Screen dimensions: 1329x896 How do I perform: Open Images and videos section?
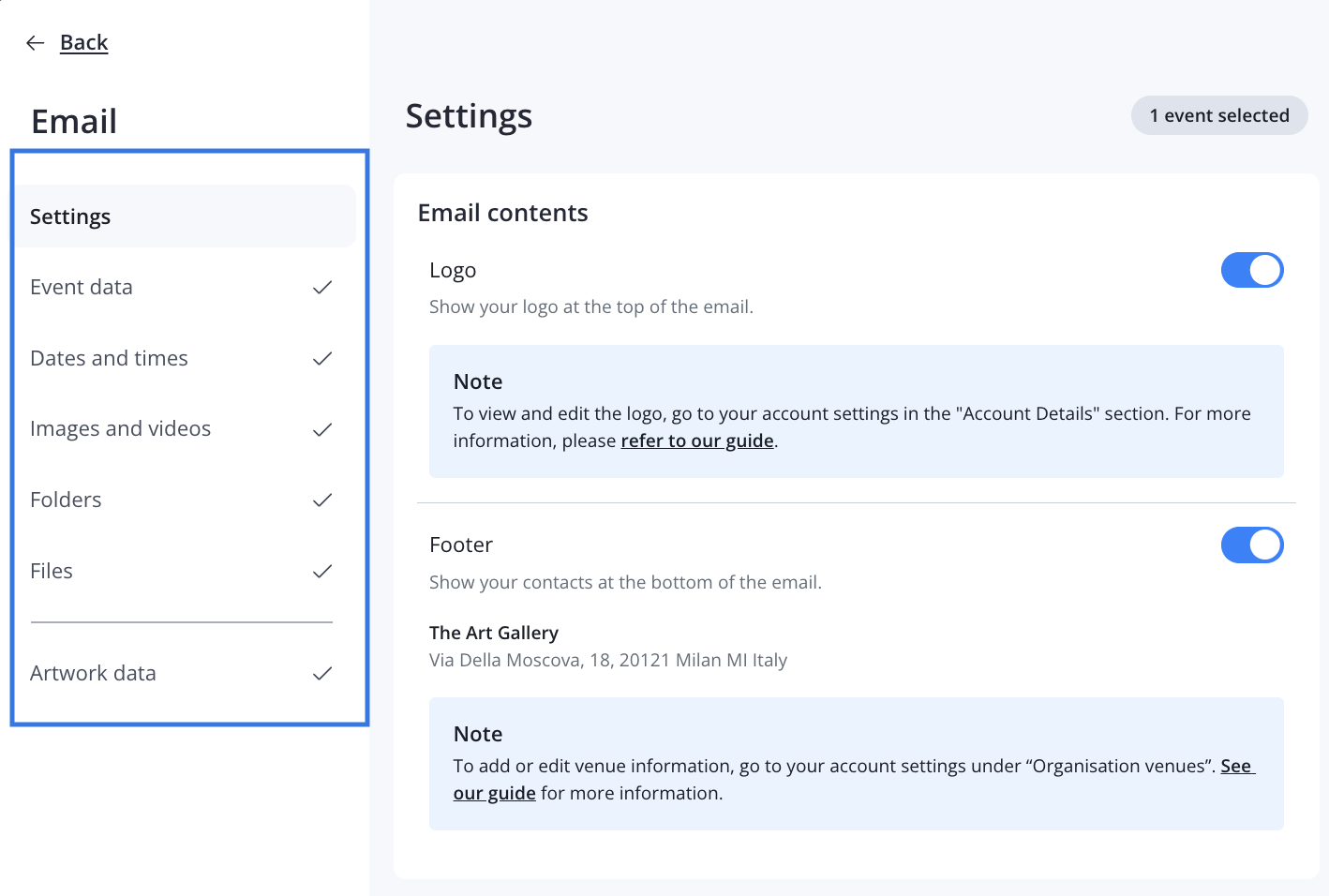click(x=120, y=429)
